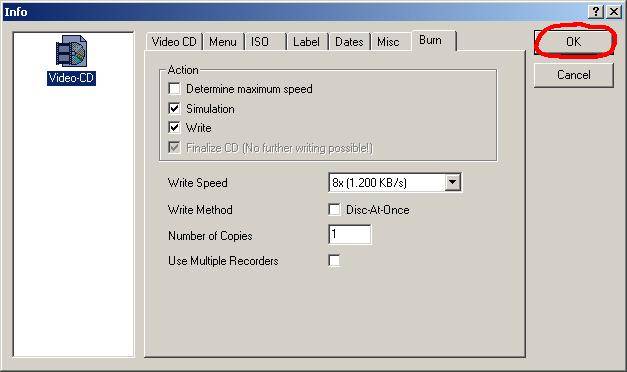The width and height of the screenshot is (627, 372).
Task: Go to the ISO tab
Action: click(x=265, y=42)
